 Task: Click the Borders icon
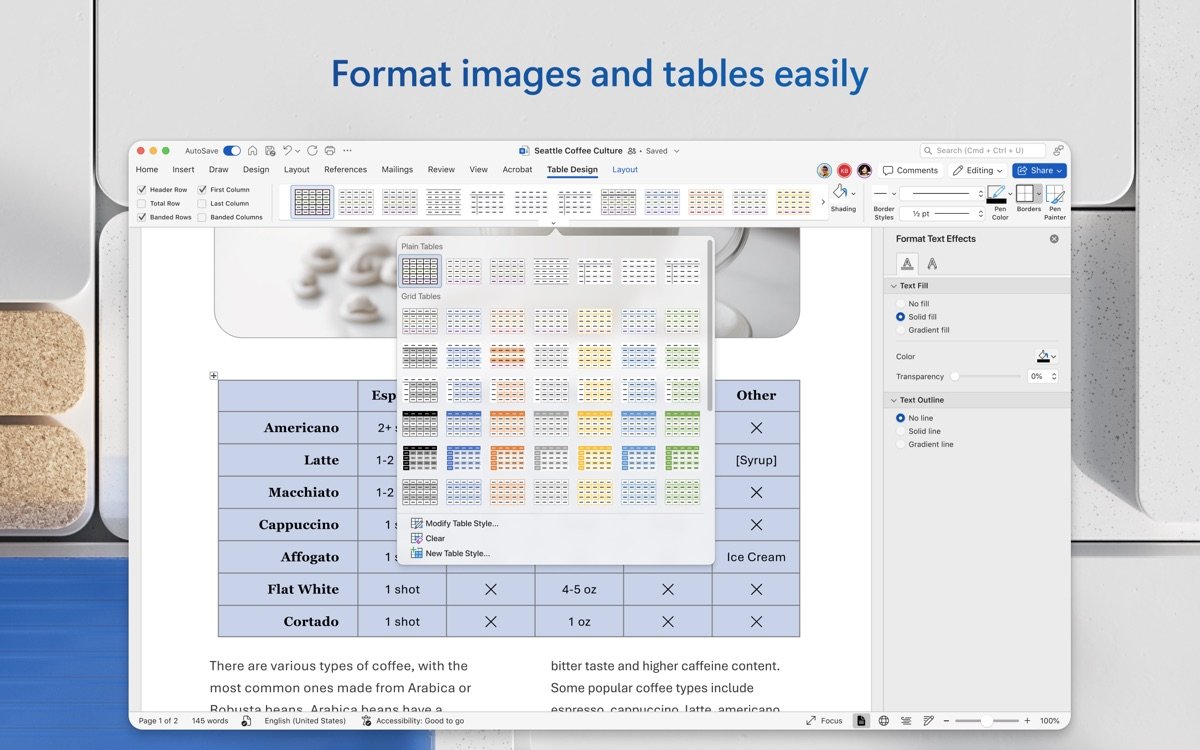point(1026,193)
